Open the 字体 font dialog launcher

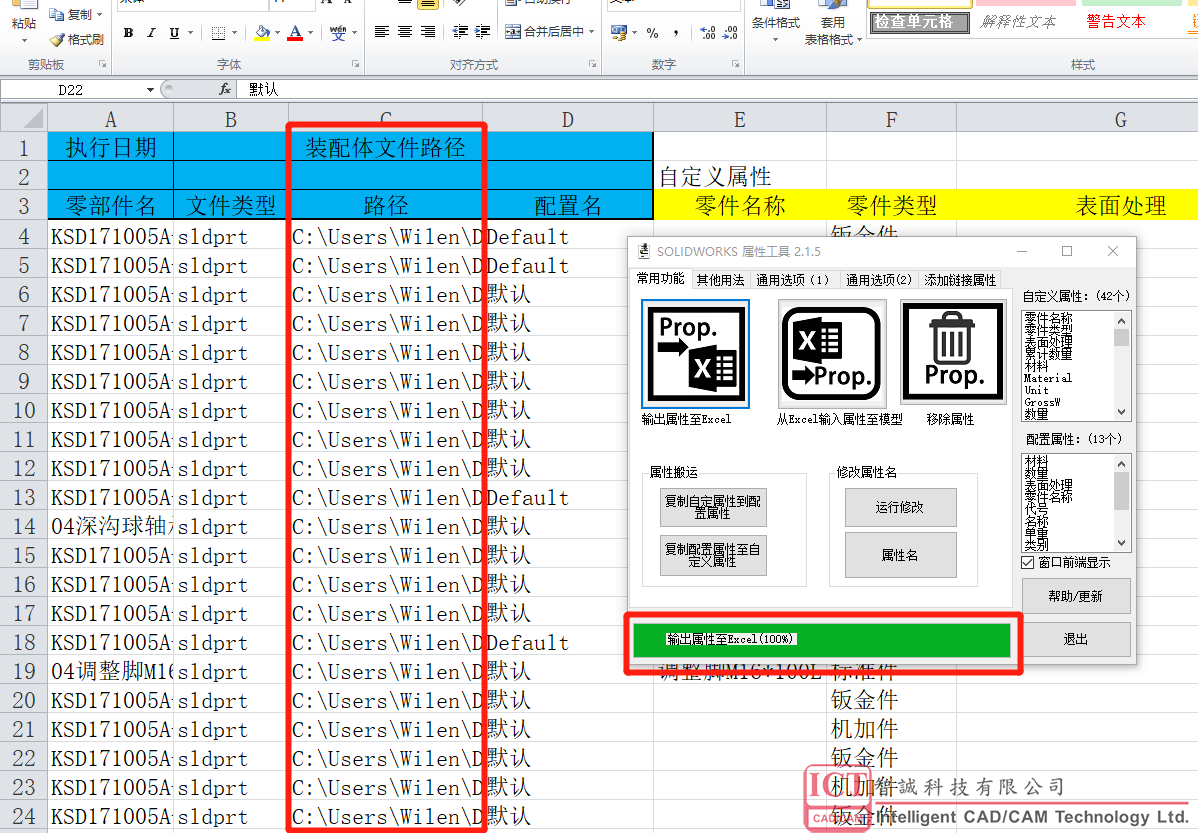pyautogui.click(x=355, y=64)
